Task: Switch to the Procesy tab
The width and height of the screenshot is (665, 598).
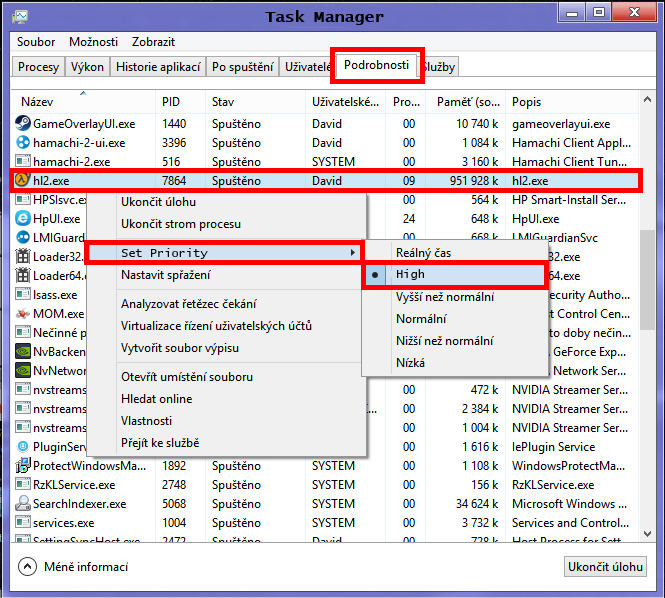Action: tap(38, 67)
